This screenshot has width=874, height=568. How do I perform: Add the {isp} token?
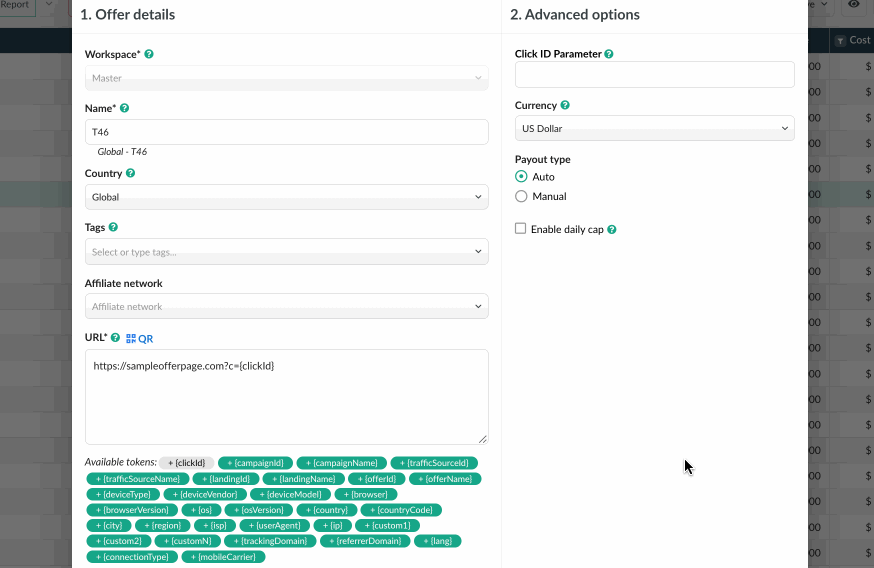tap(215, 526)
